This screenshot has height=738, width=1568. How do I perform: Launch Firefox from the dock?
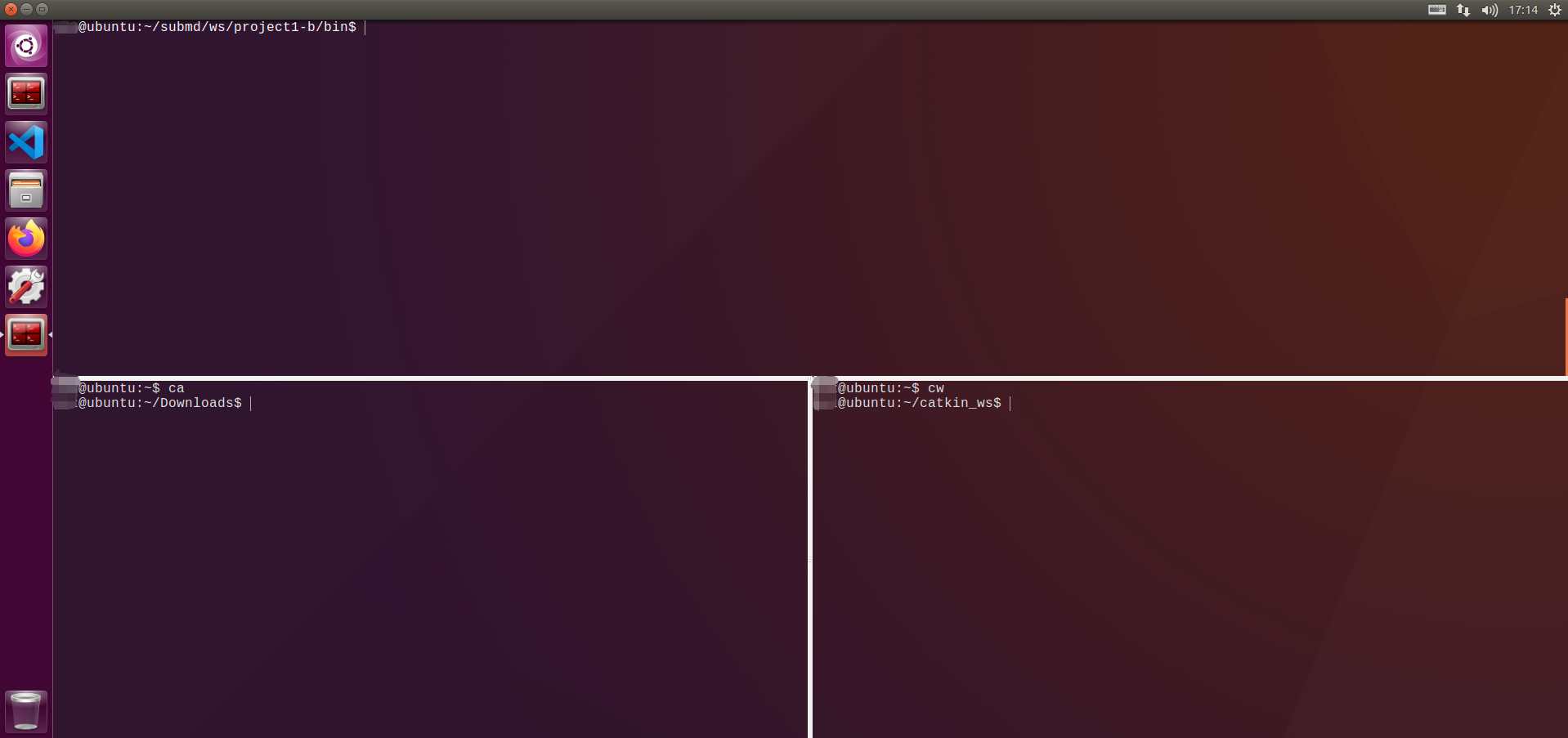26,239
